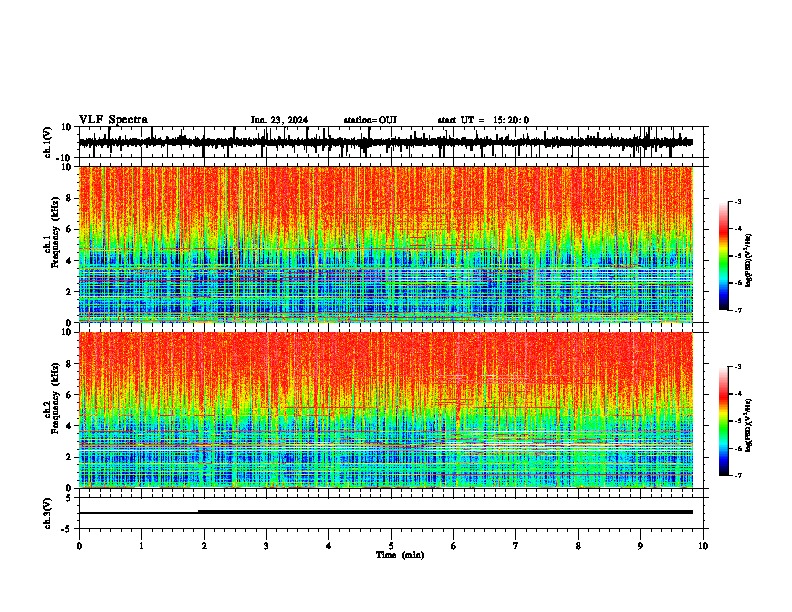Click the ch.1 spectrogram color scale bar

click(724, 256)
